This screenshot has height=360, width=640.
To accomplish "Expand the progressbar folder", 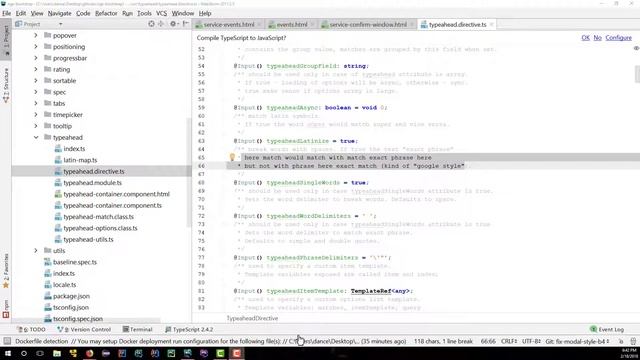I will (36, 58).
